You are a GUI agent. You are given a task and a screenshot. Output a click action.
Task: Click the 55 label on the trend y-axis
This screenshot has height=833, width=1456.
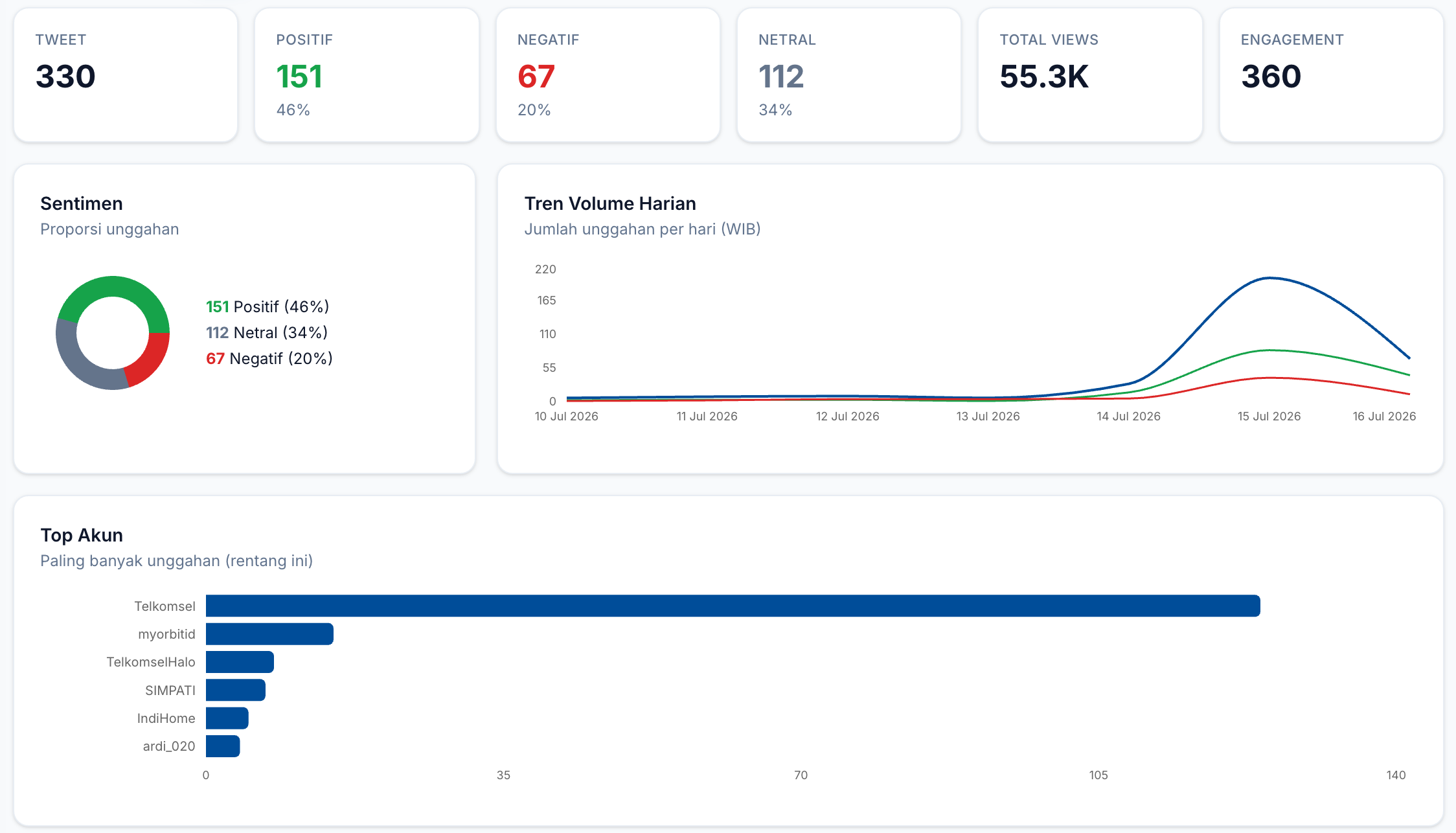(x=549, y=368)
